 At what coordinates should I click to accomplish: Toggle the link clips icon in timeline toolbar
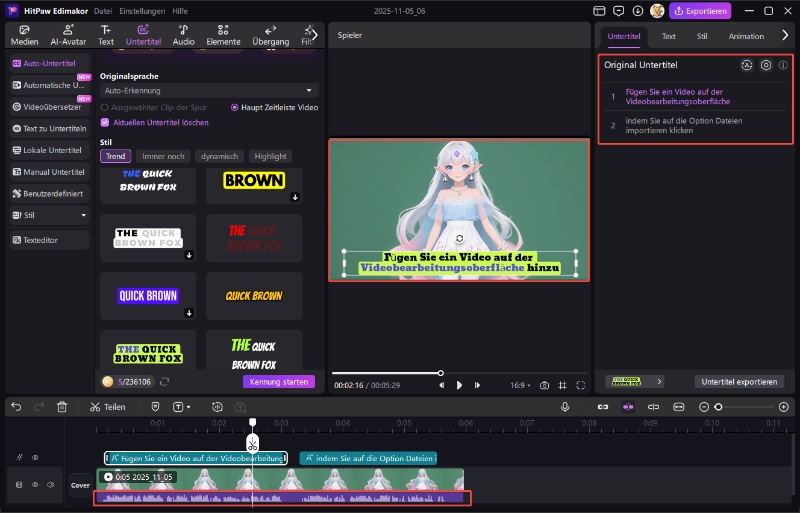click(x=603, y=407)
